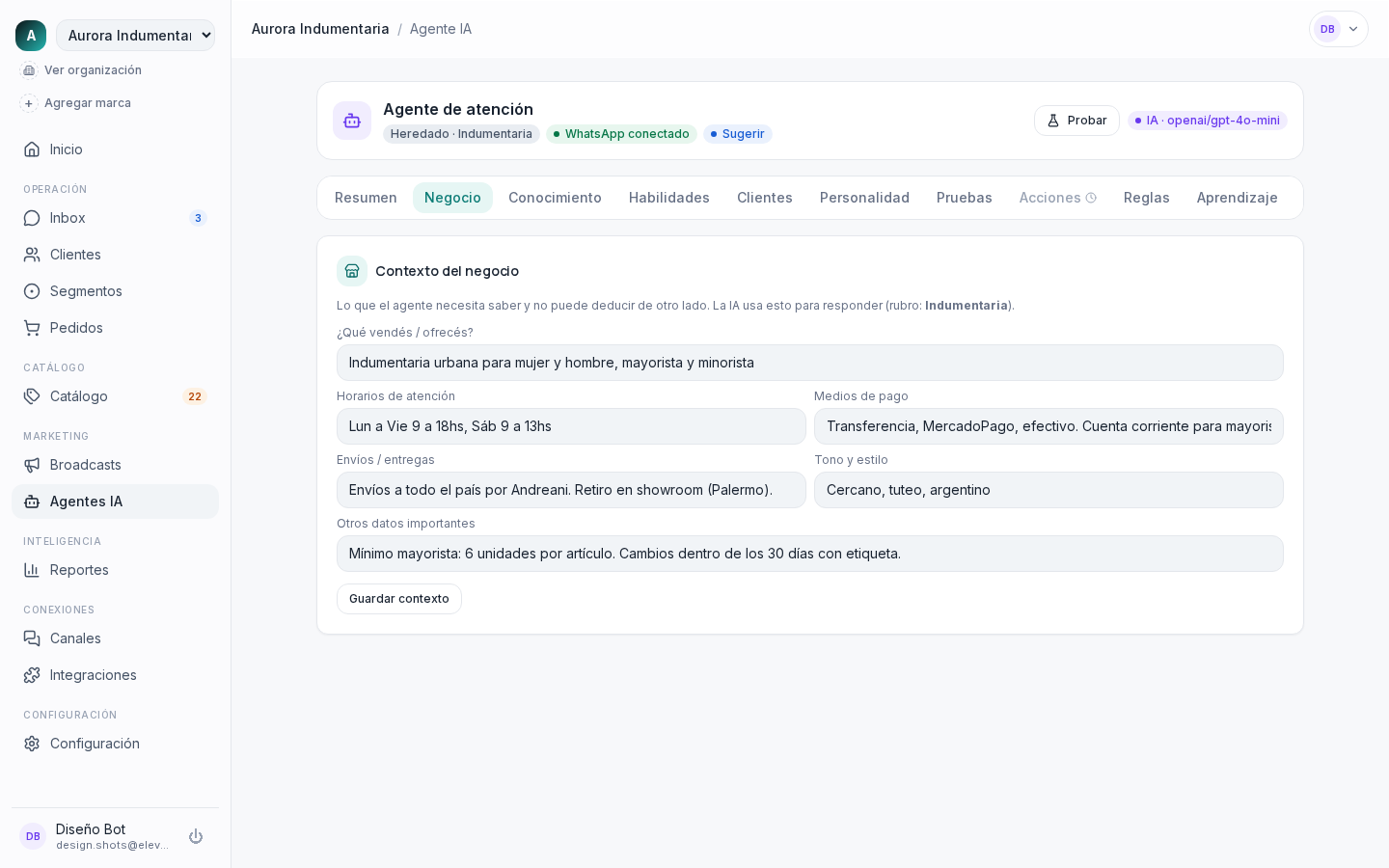Open the Conocimiento tab
Screen dimensions: 1389x868
point(555,198)
